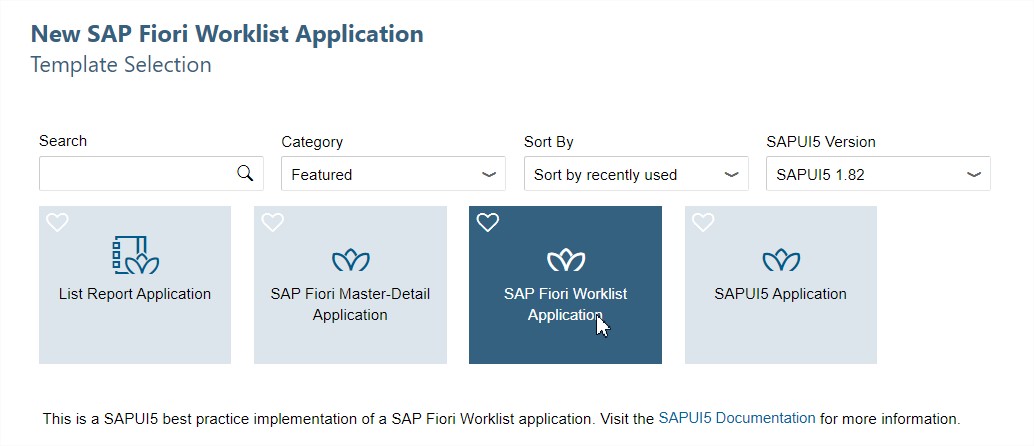This screenshot has width=1034, height=446.
Task: Select "SAP Fiori Worklist Application" tile label
Action: point(565,304)
